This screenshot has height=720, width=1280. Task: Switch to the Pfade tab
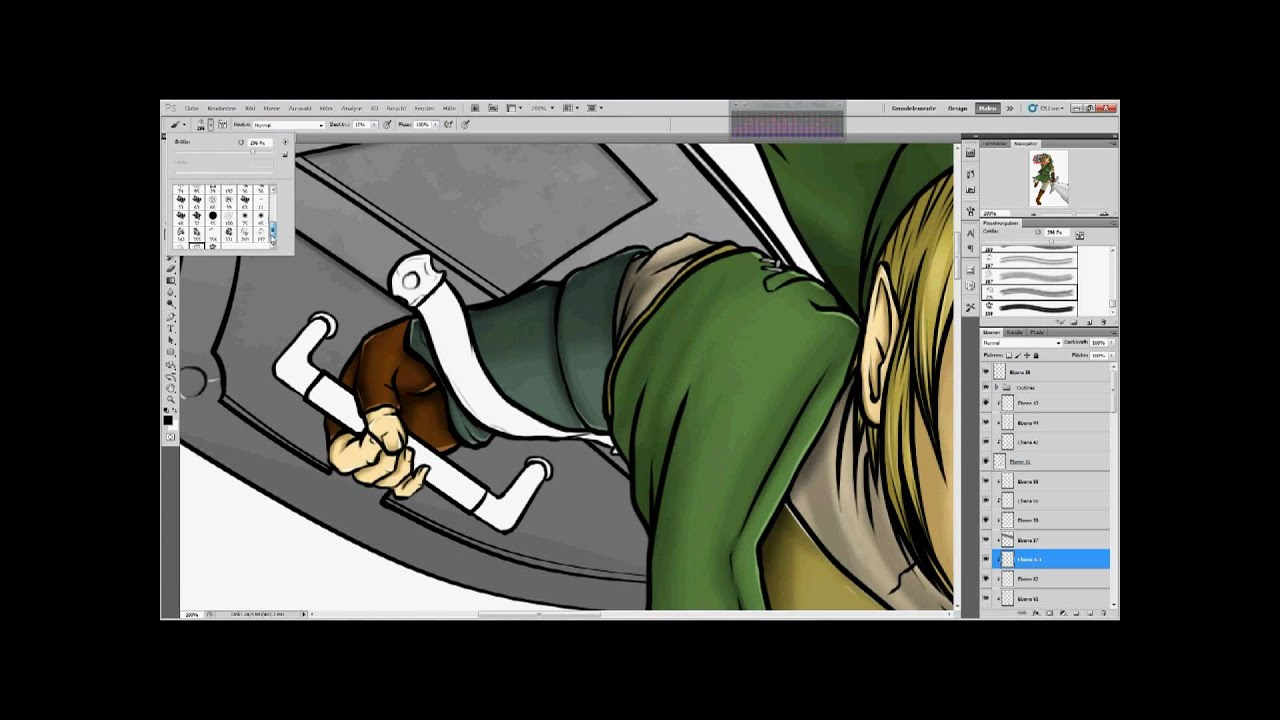pyautogui.click(x=1037, y=332)
